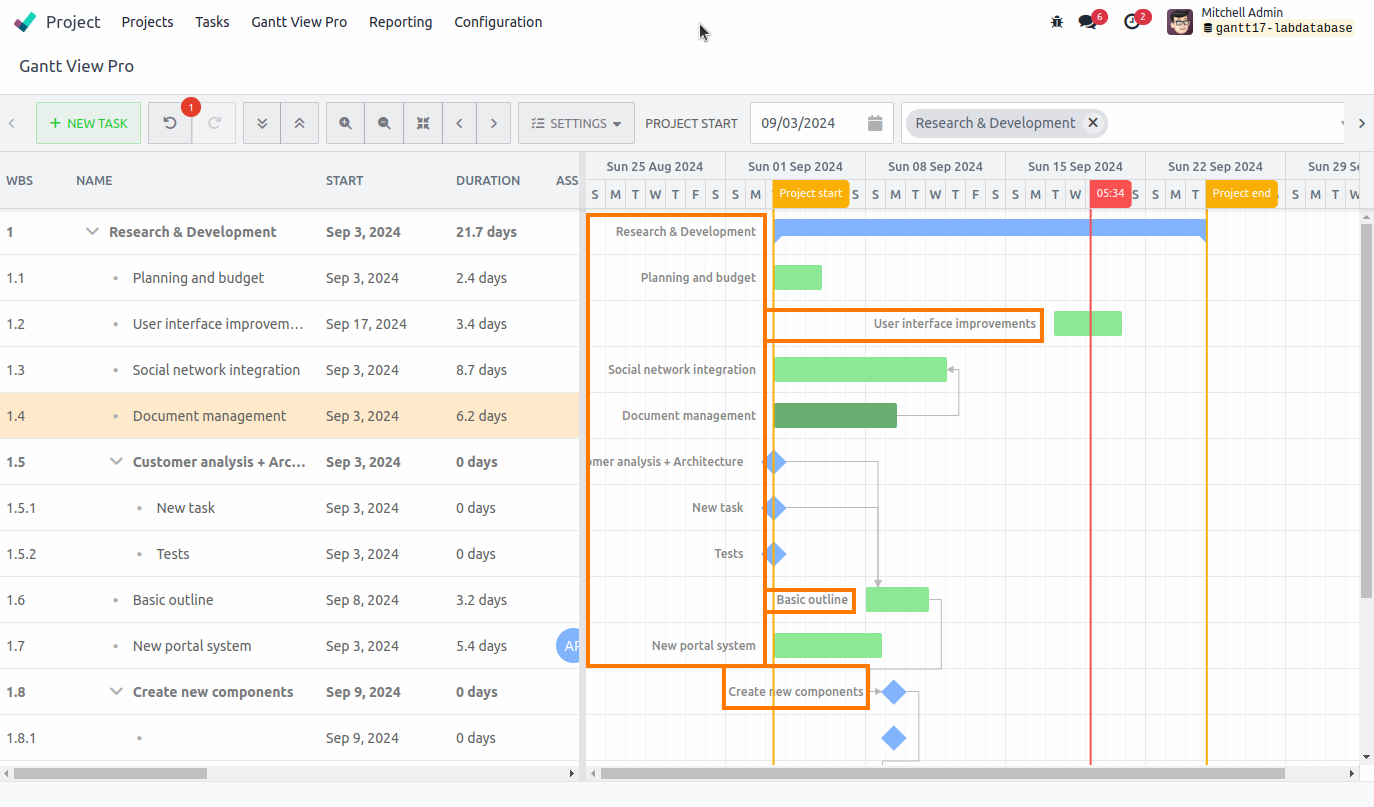The width and height of the screenshot is (1374, 807).
Task: Go to next time period with right arrow
Action: tap(494, 123)
